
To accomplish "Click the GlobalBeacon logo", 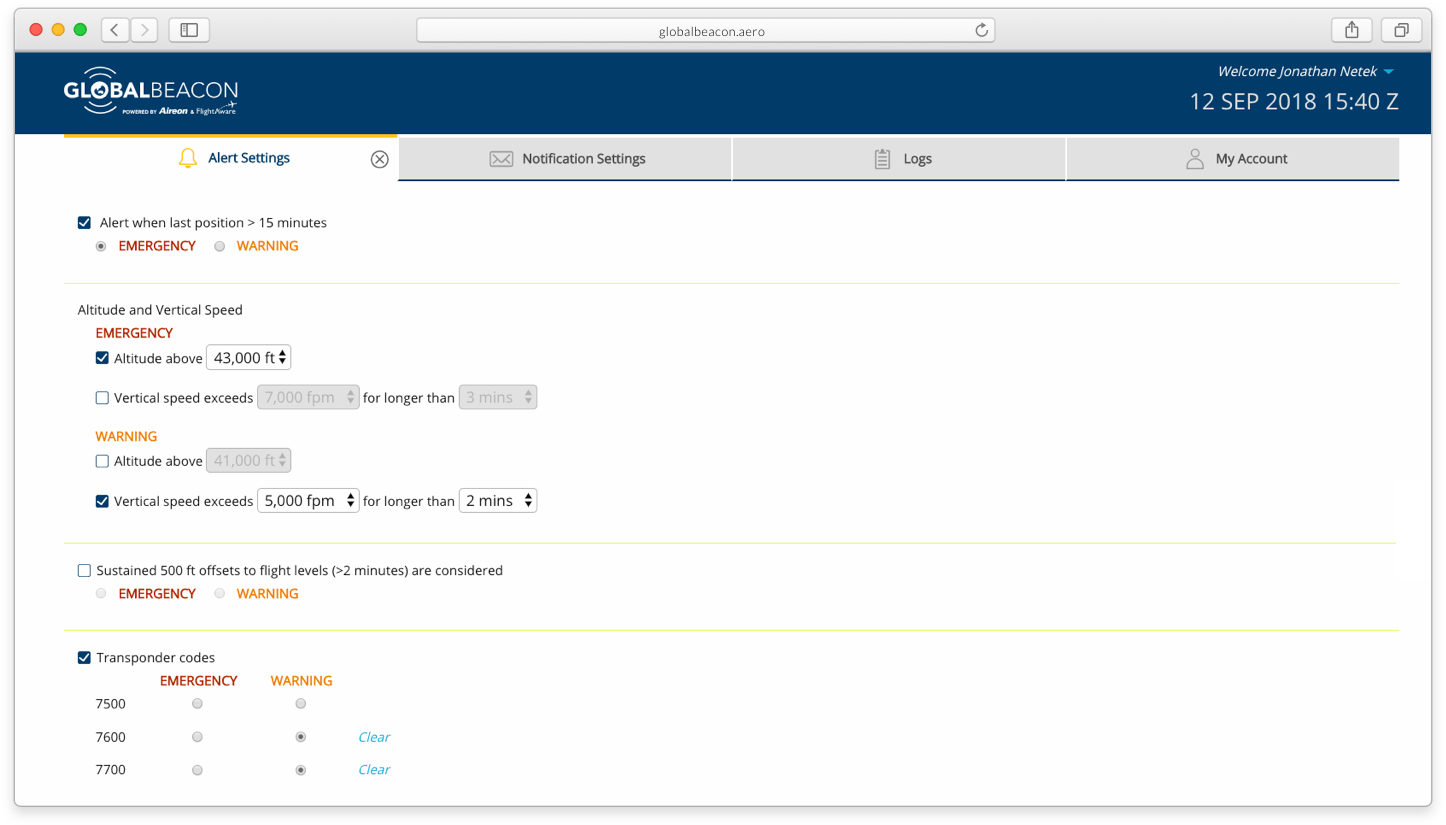I will point(150,93).
